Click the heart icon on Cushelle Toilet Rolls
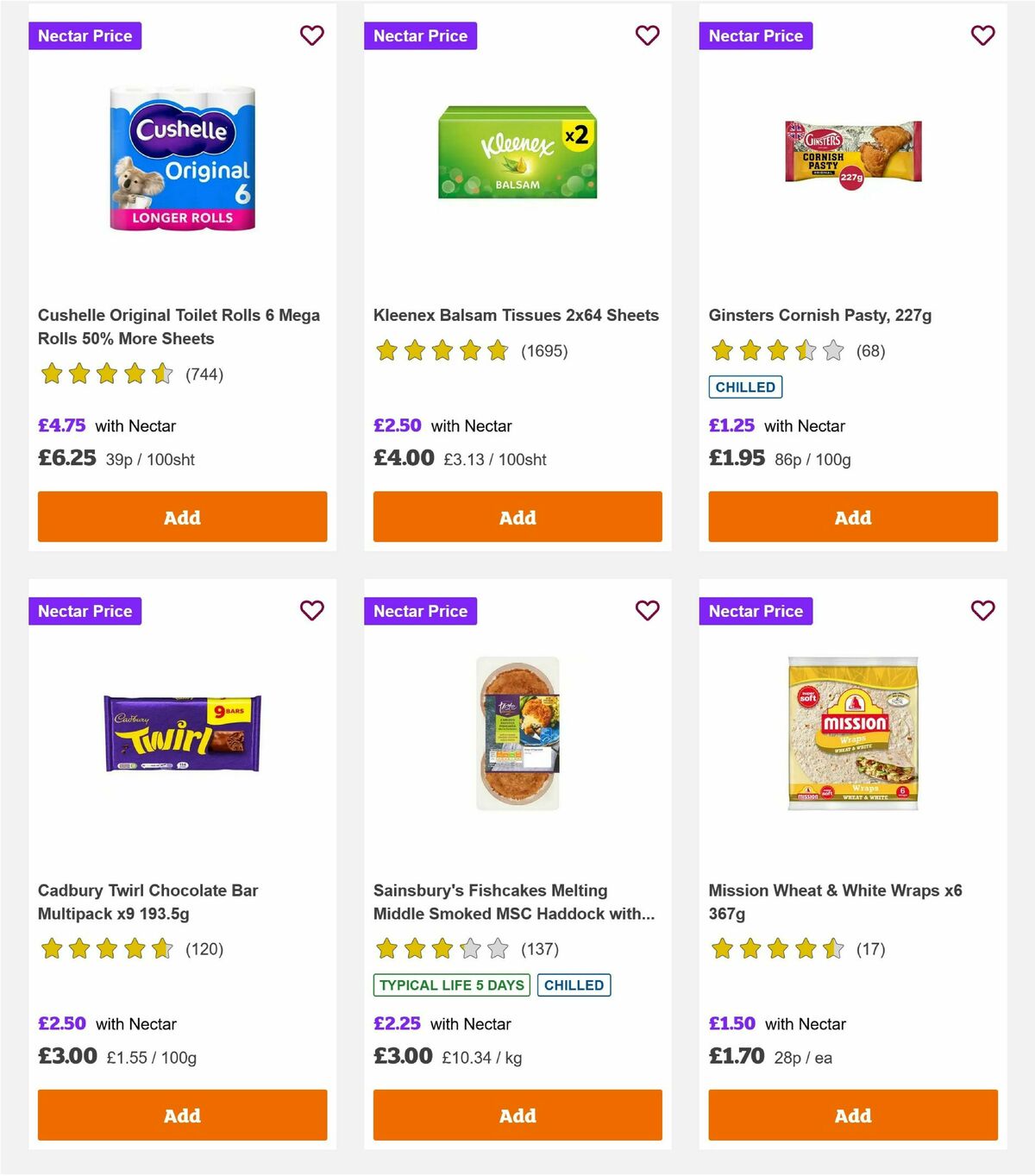Screen dimensions: 1035x1176 click(312, 35)
